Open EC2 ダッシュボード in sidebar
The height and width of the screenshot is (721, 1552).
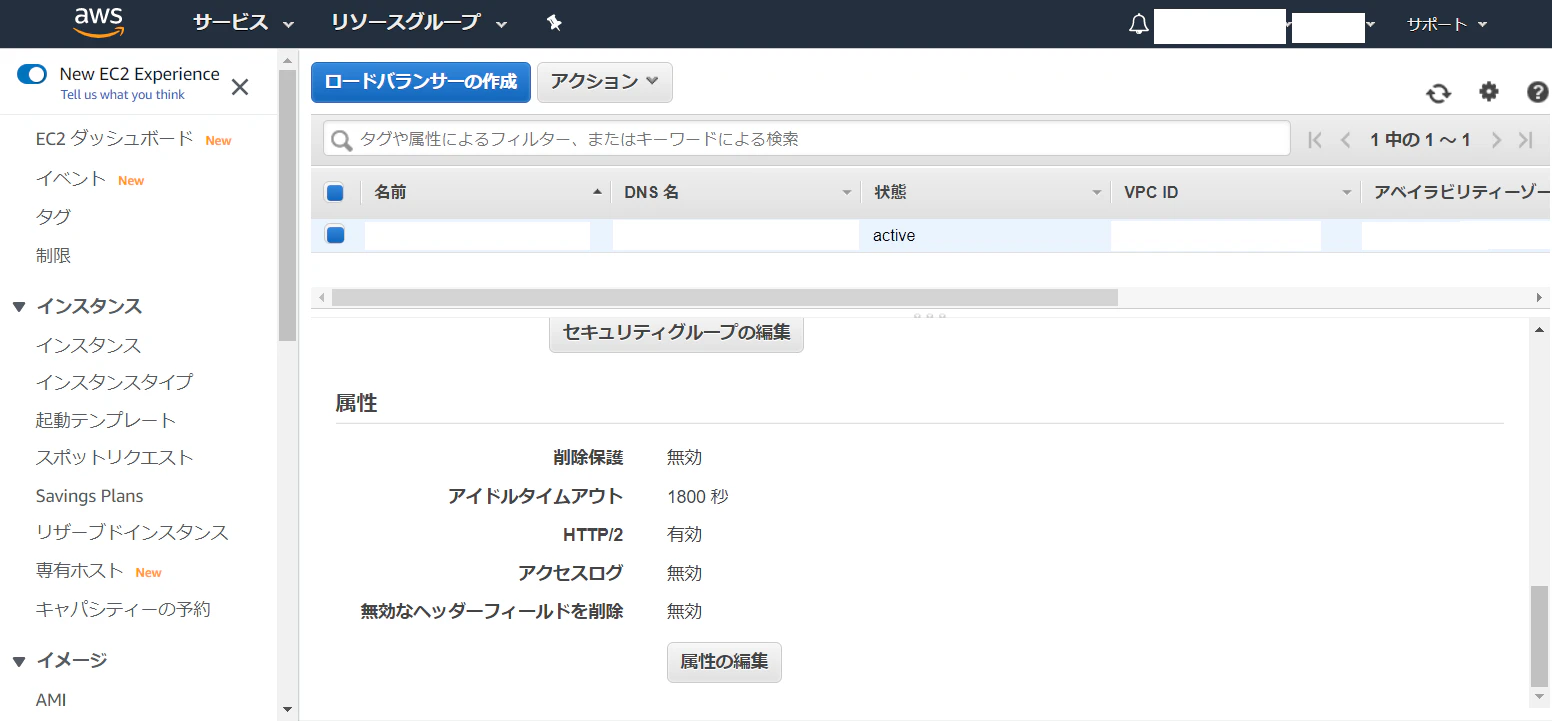[114, 139]
